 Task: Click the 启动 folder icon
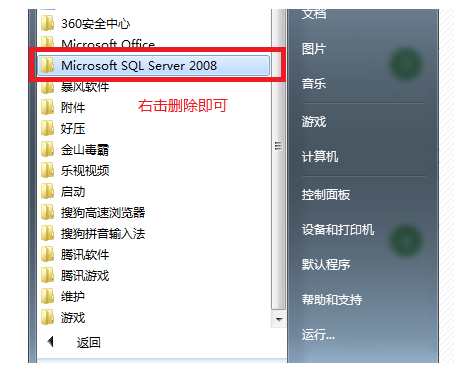coord(47,191)
